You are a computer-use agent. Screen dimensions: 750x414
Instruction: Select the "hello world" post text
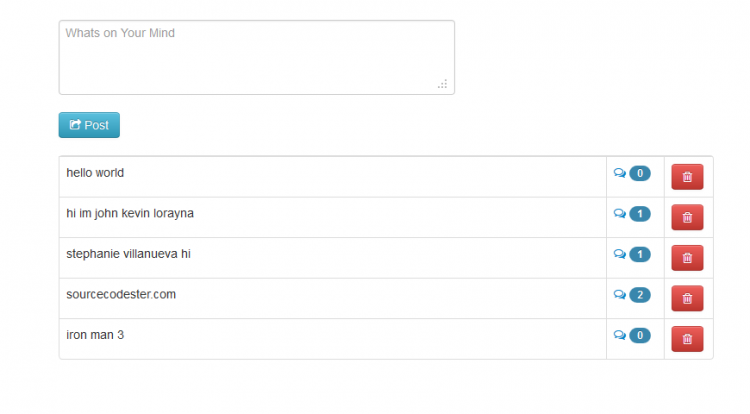95,173
